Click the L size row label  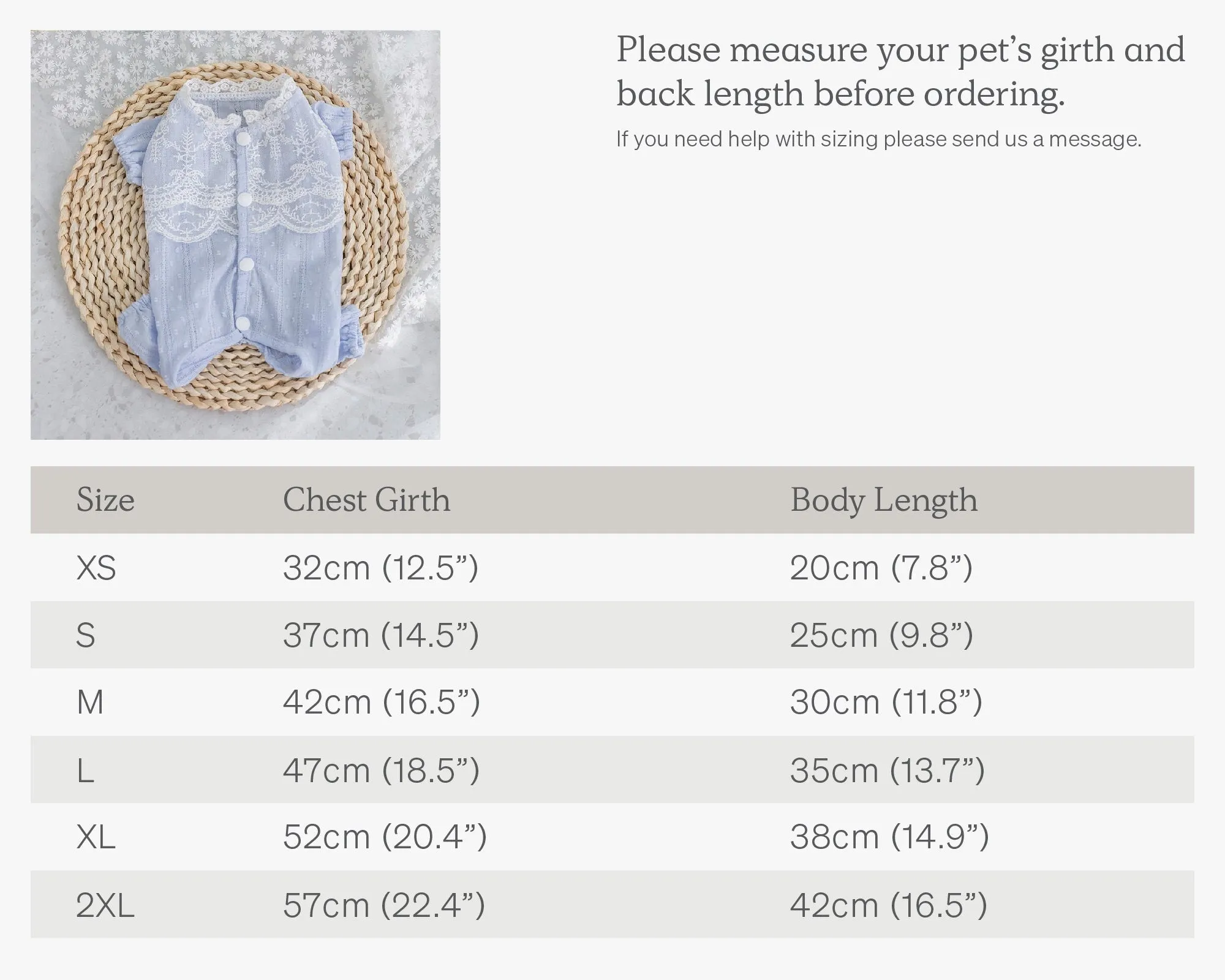[x=85, y=770]
